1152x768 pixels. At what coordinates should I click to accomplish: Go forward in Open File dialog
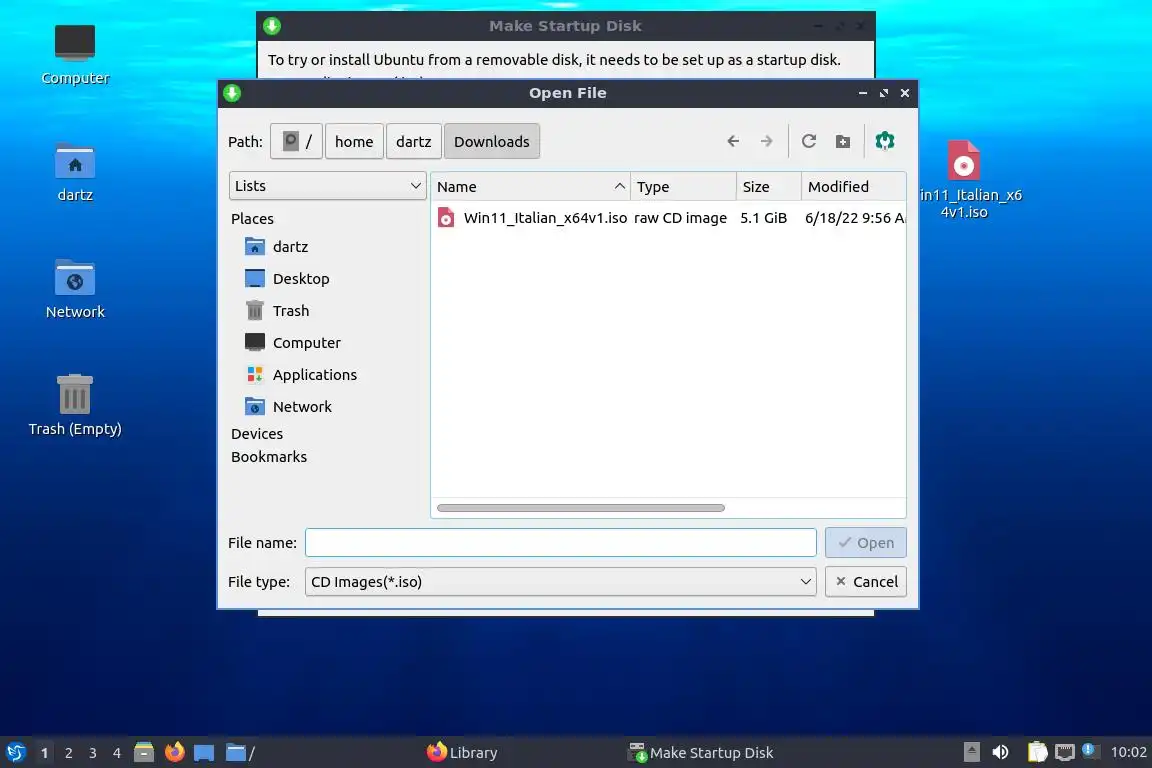(x=766, y=141)
